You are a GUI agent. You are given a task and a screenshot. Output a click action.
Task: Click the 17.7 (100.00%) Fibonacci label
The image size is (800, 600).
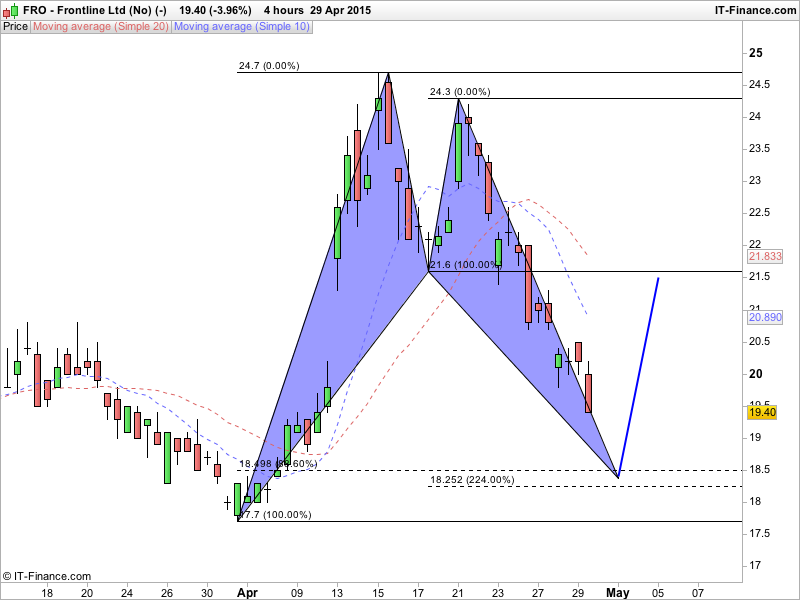[x=275, y=514]
